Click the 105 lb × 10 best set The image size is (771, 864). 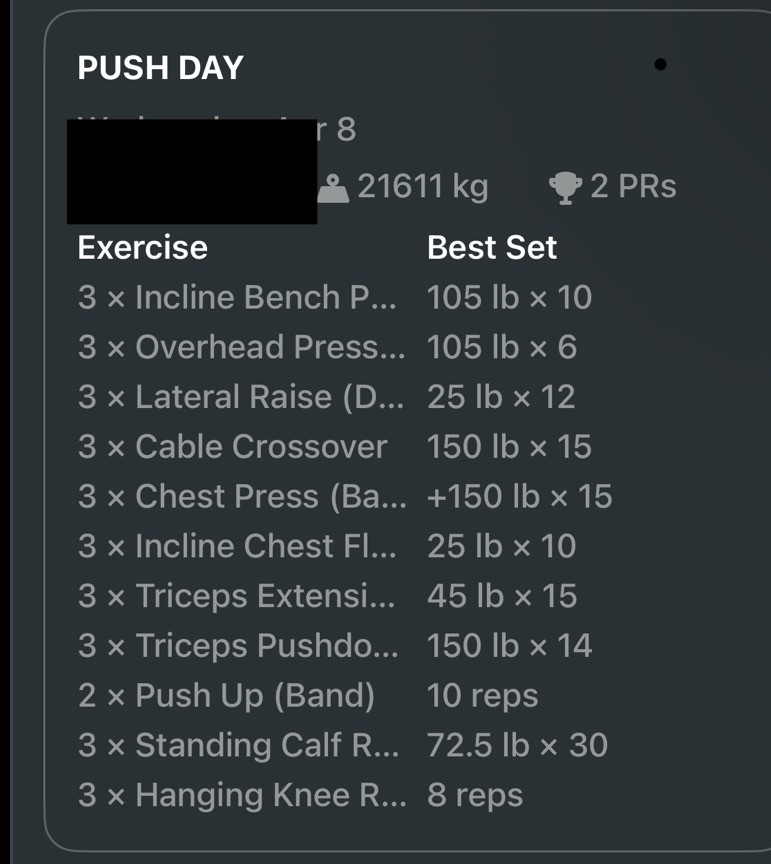(509, 297)
